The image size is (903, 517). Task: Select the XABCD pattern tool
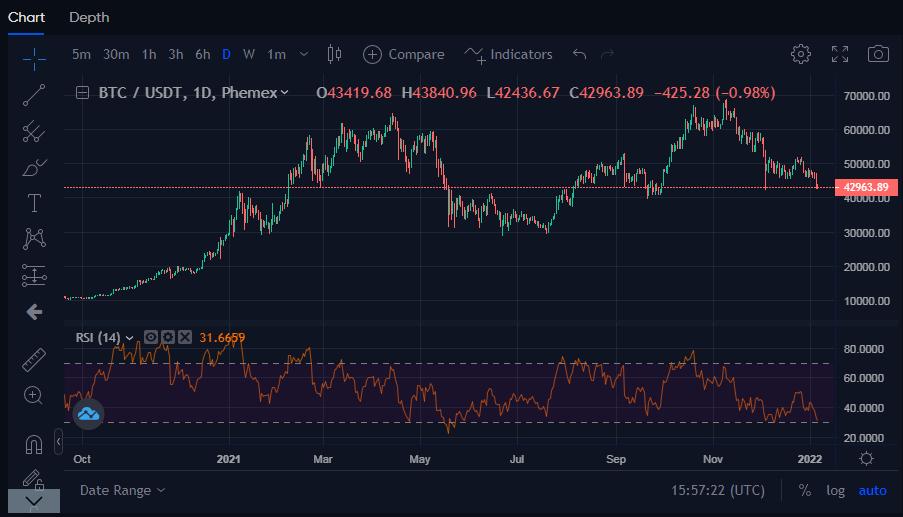point(34,238)
